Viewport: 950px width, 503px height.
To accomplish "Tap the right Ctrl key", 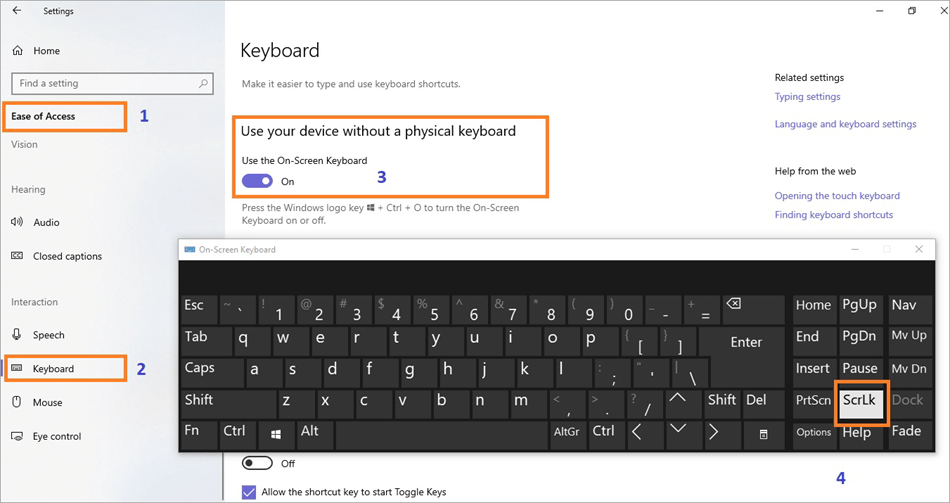I will 606,434.
